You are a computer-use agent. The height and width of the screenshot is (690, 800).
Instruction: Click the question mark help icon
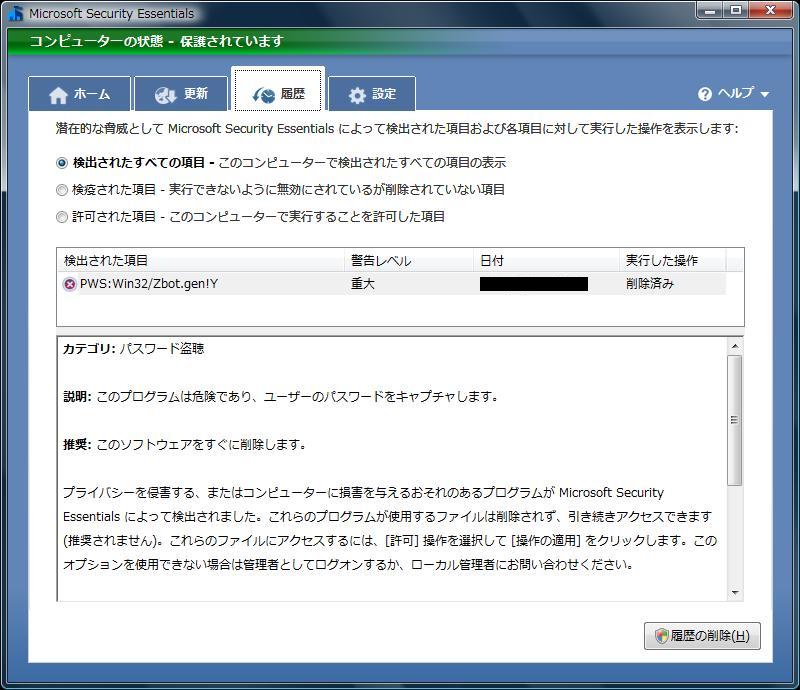click(705, 94)
